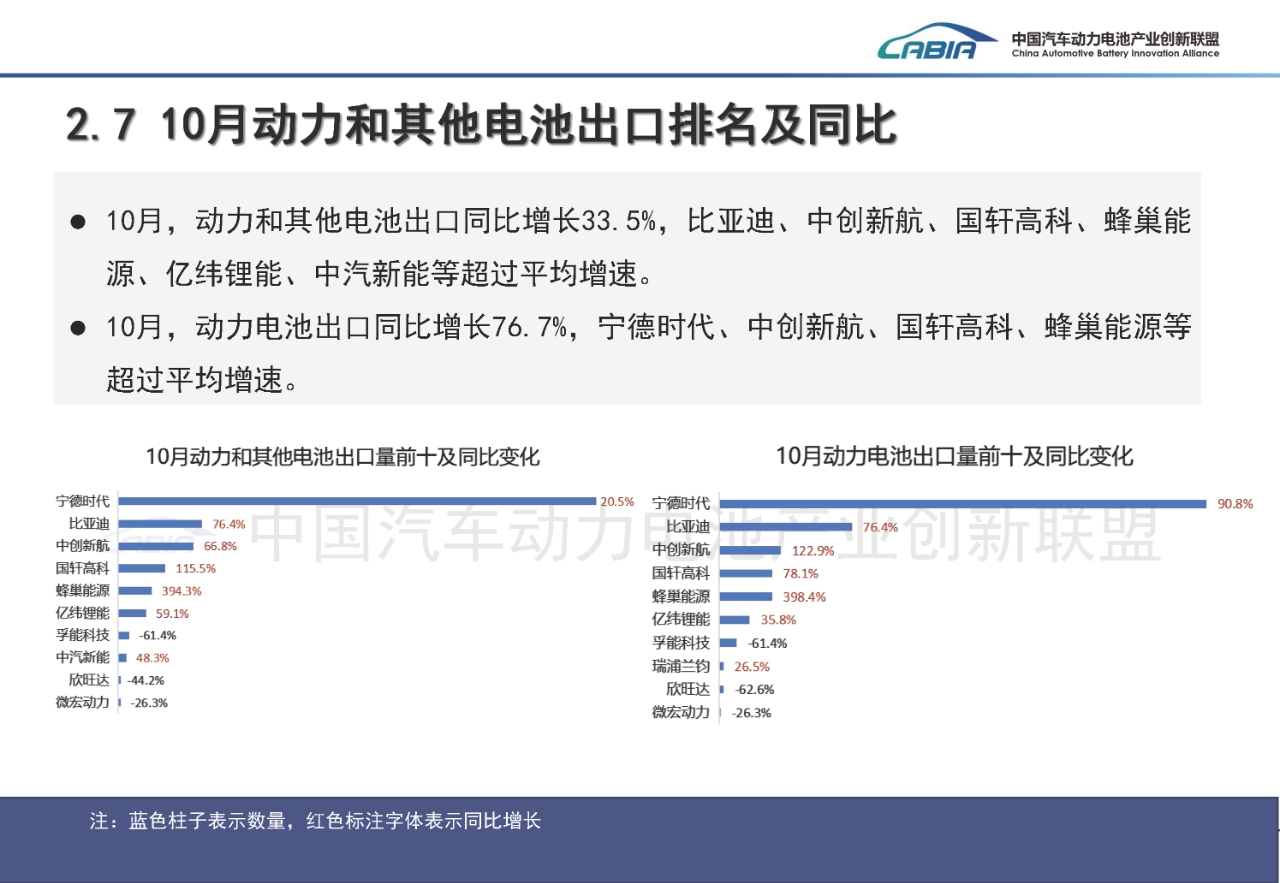Select the slide title 2.7 10月动力和其他电池出口排名及同比
The height and width of the screenshot is (883, 1280).
click(x=480, y=127)
